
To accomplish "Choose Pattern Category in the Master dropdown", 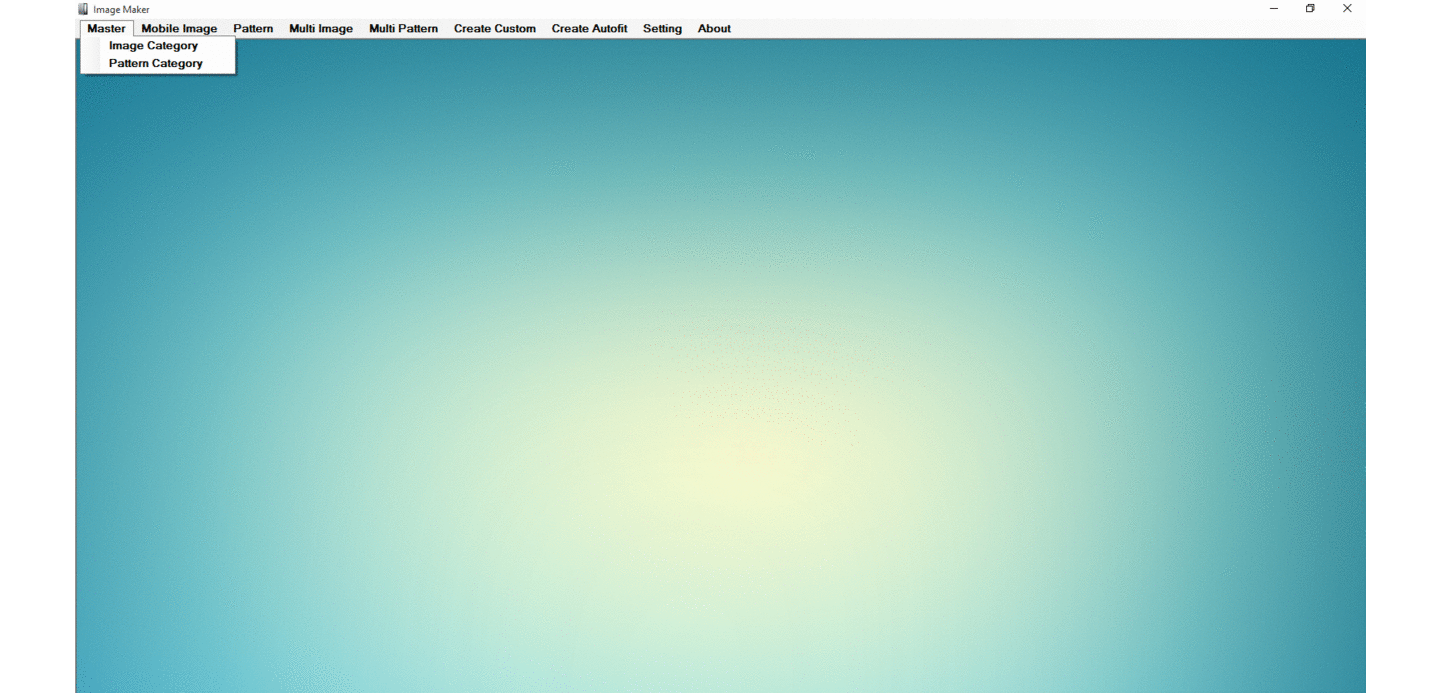I will (x=155, y=64).
